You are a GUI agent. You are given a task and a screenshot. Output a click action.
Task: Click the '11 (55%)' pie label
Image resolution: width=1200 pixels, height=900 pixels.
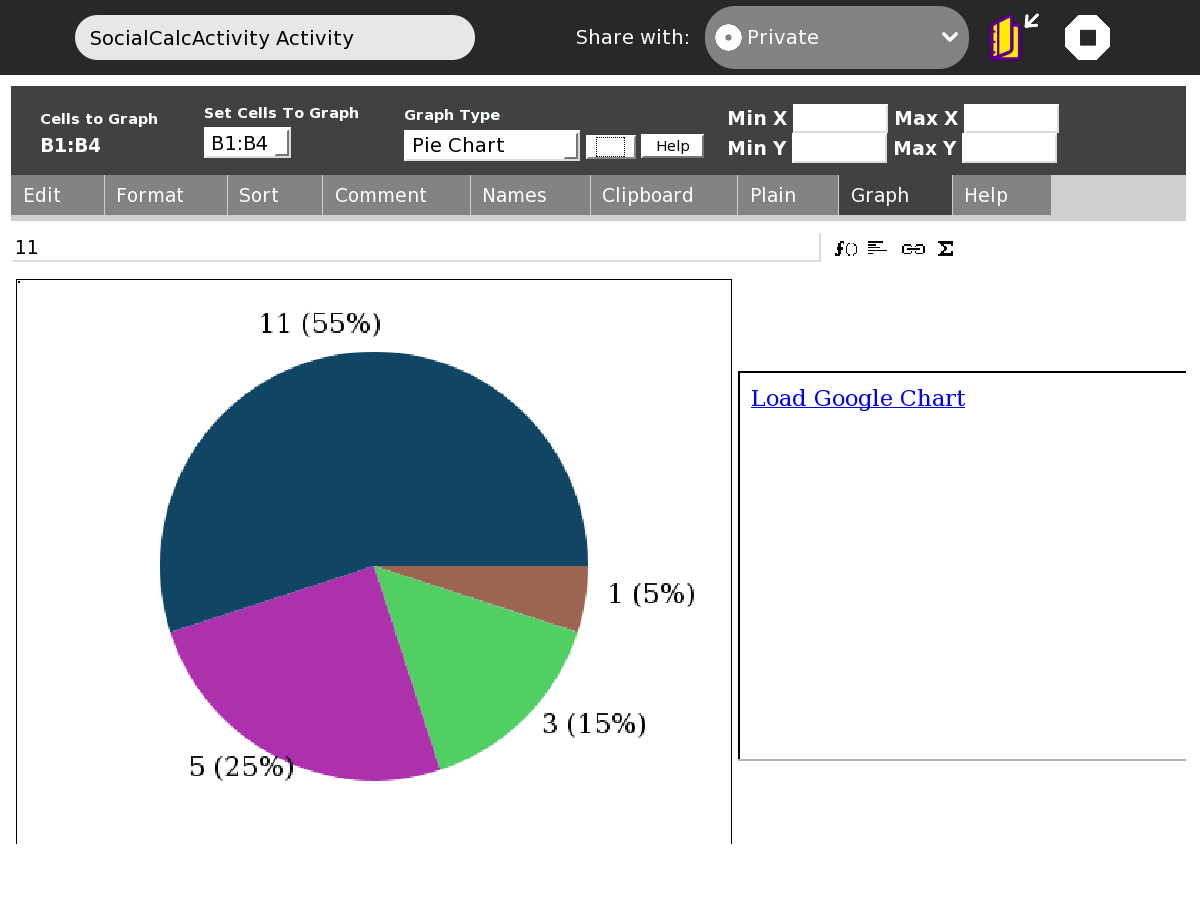tap(320, 323)
